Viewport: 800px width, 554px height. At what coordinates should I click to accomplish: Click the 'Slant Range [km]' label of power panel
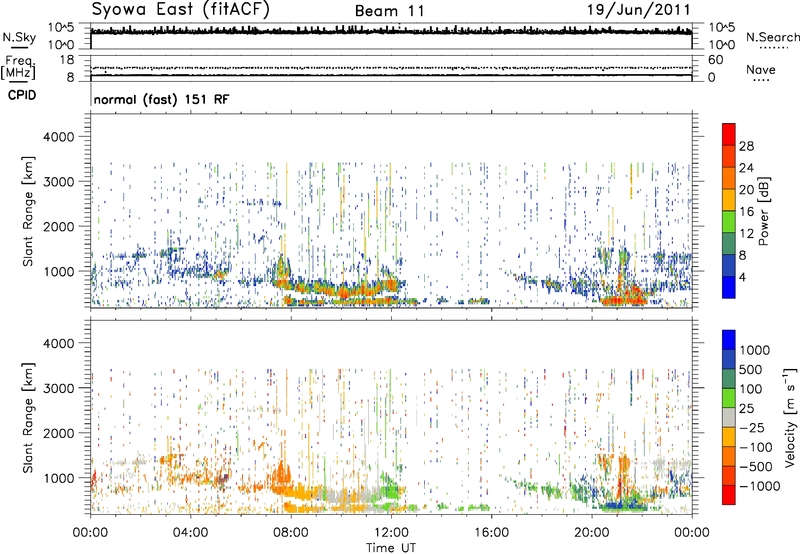click(28, 211)
